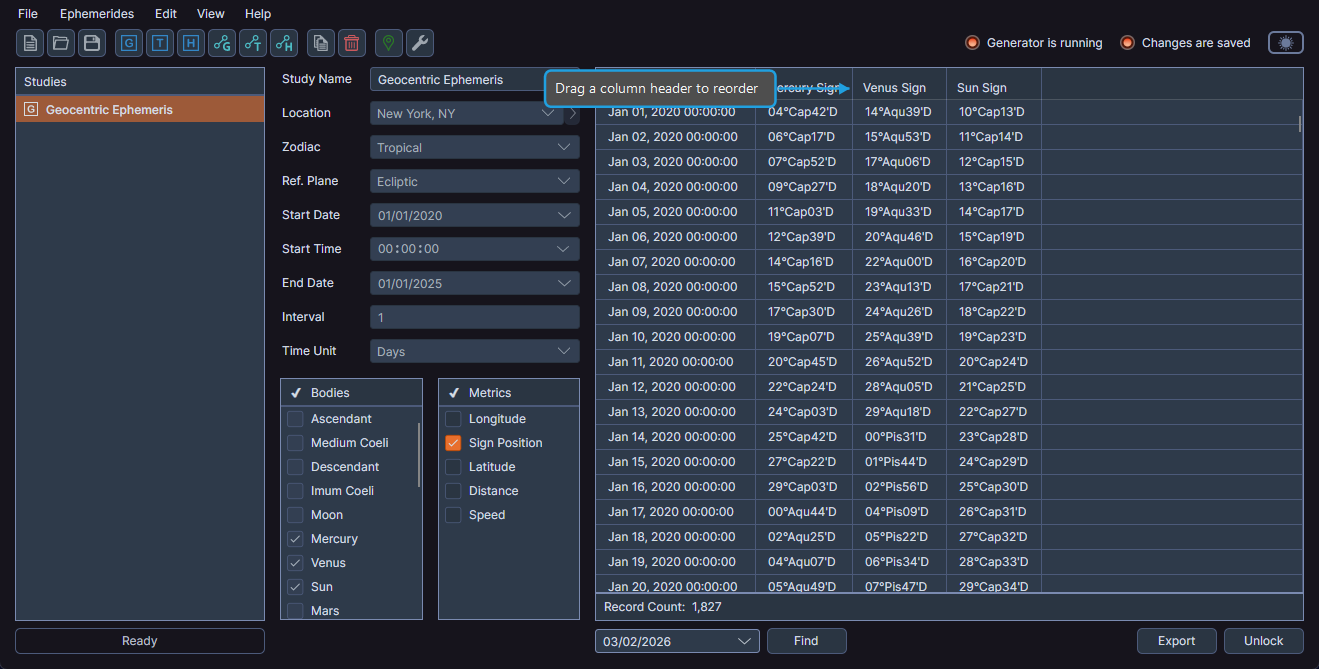Viewport: 1319px width, 669px height.
Task: Select the Topocentric study T icon
Action: tap(160, 43)
